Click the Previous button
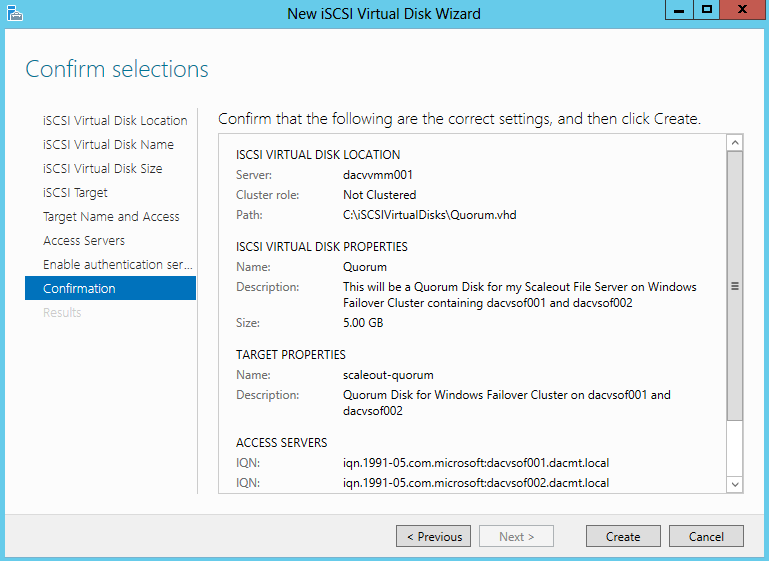Image resolution: width=769 pixels, height=561 pixels. [434, 536]
